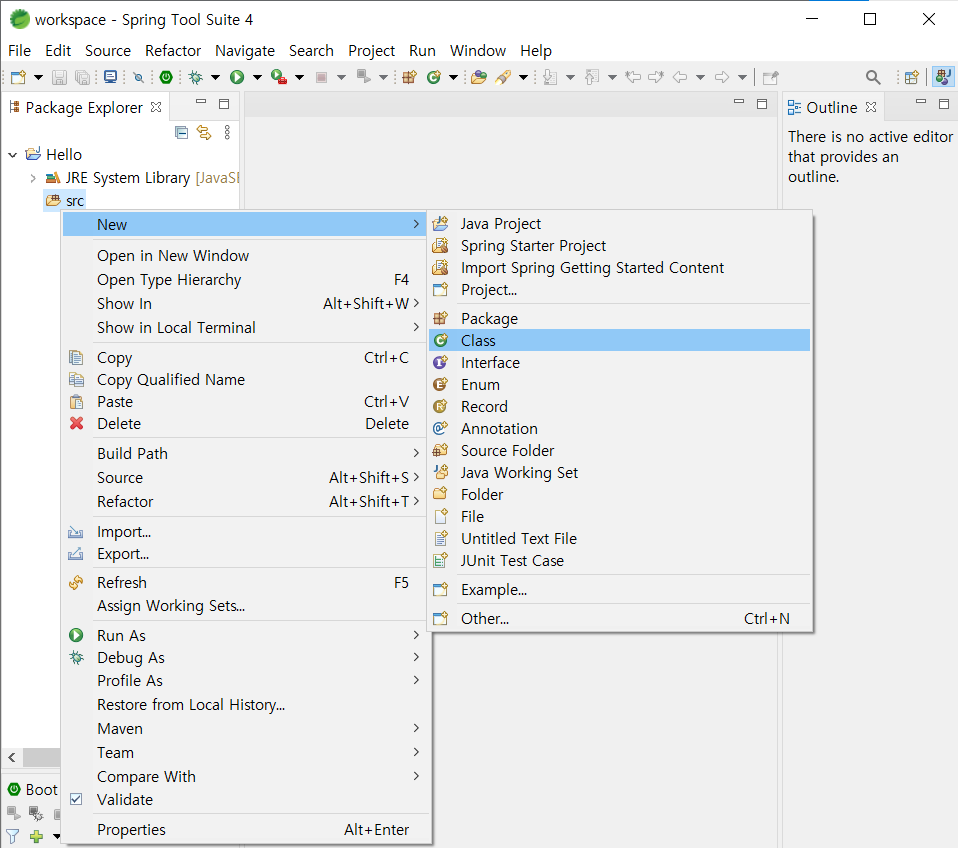
Task: Select the src folder in Package Explorer
Action: click(65, 200)
